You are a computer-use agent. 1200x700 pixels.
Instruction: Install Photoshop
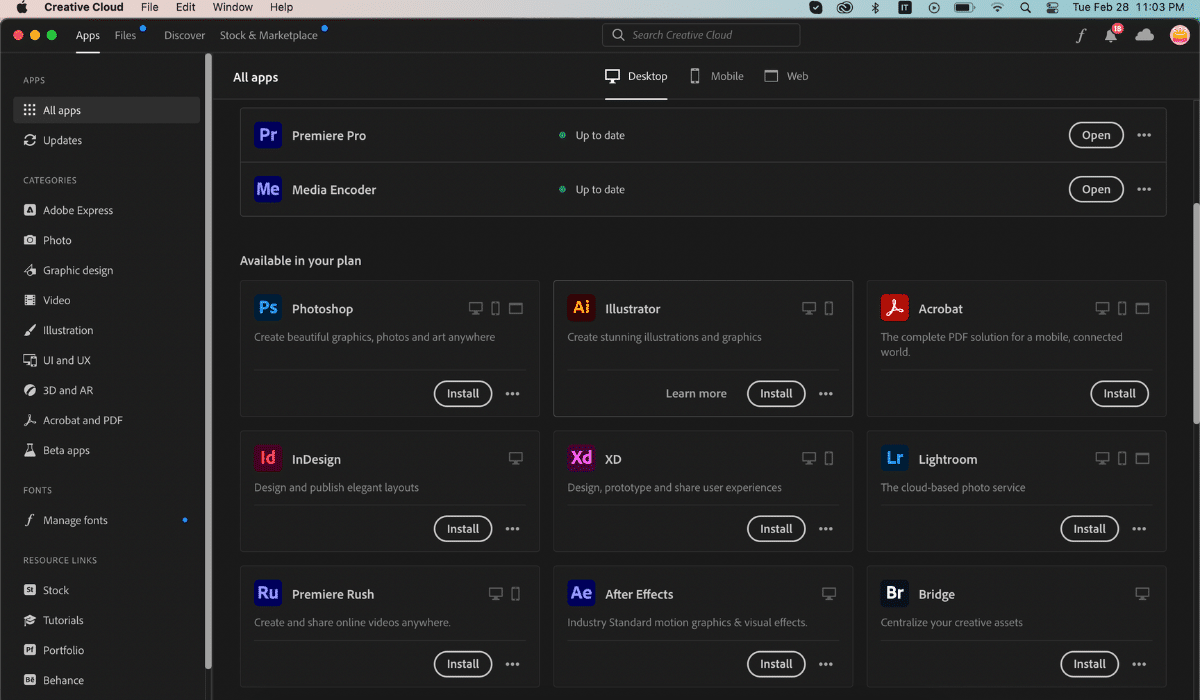(463, 393)
